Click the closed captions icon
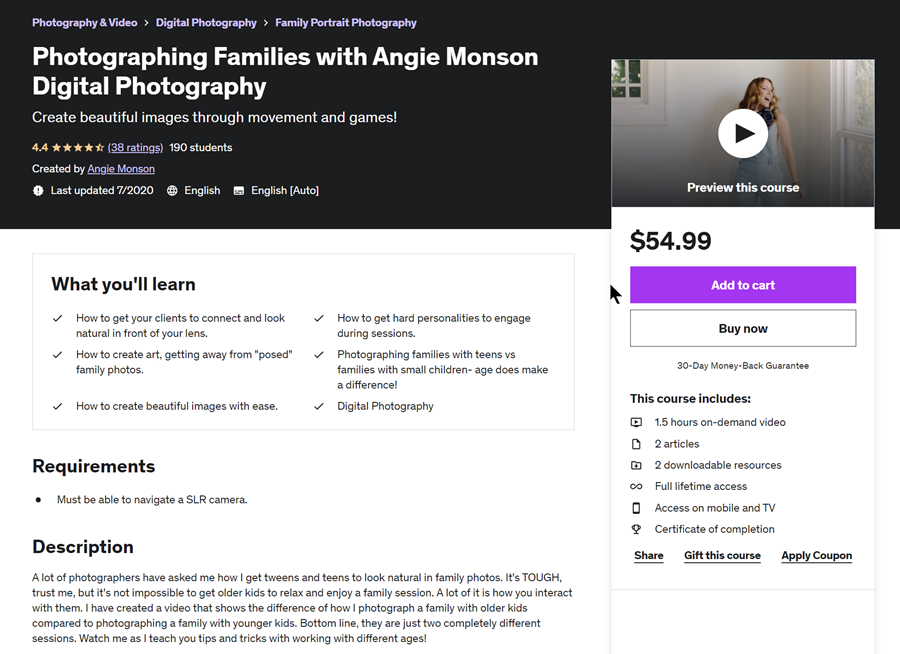This screenshot has height=654, width=900. [239, 190]
